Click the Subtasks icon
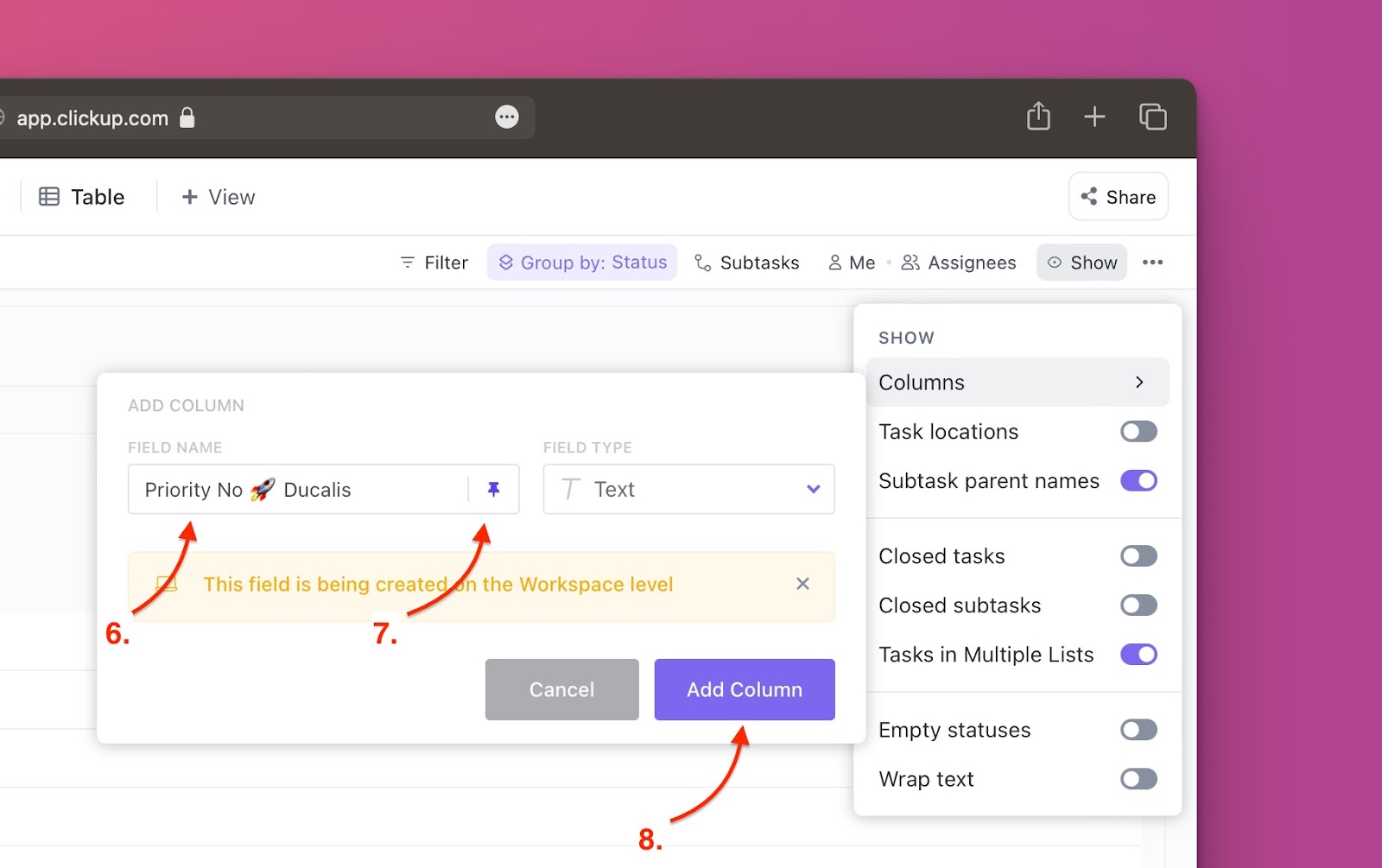The image size is (1382, 868). (701, 262)
